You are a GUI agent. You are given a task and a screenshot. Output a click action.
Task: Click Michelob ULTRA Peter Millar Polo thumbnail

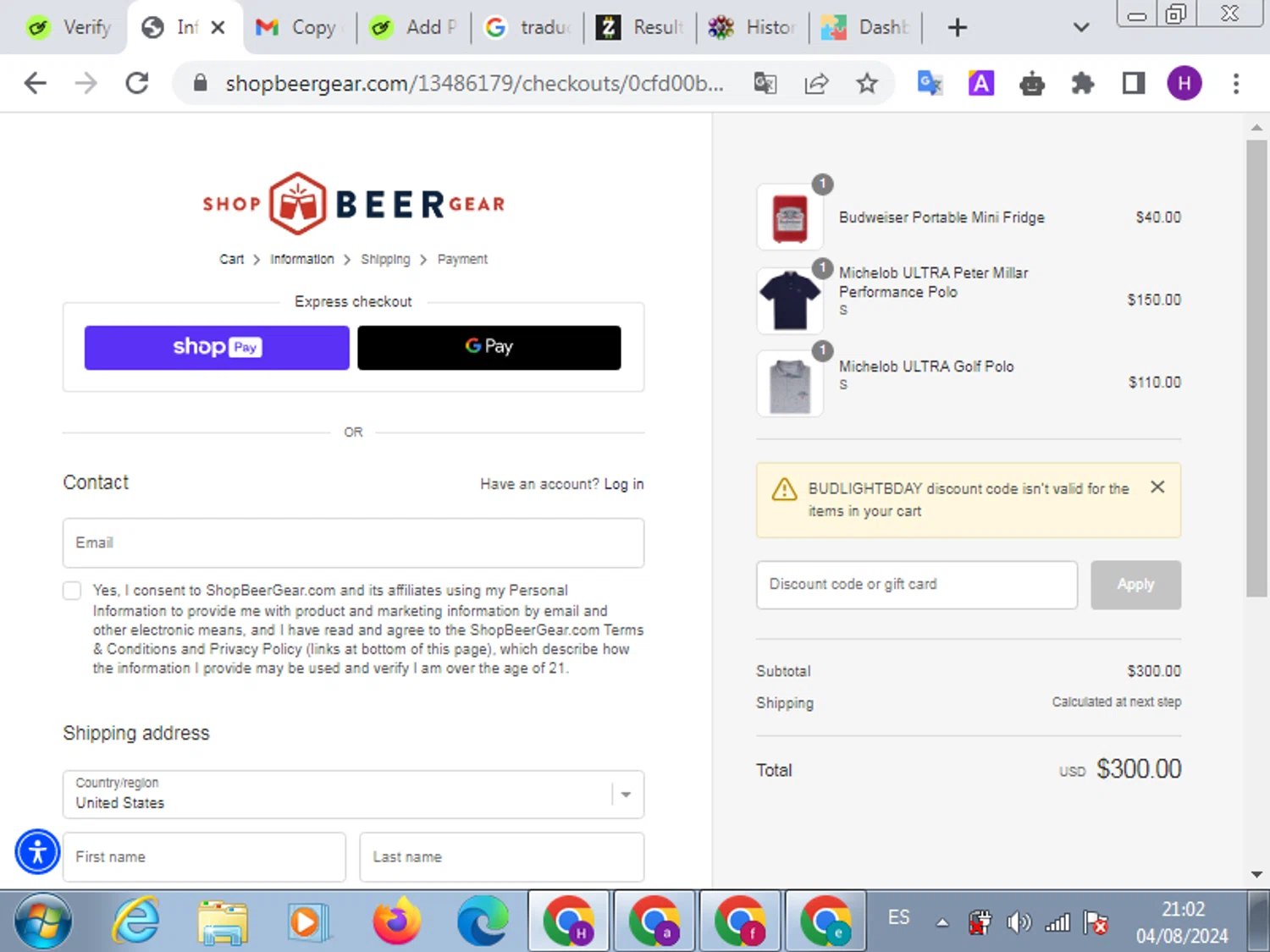click(x=790, y=300)
